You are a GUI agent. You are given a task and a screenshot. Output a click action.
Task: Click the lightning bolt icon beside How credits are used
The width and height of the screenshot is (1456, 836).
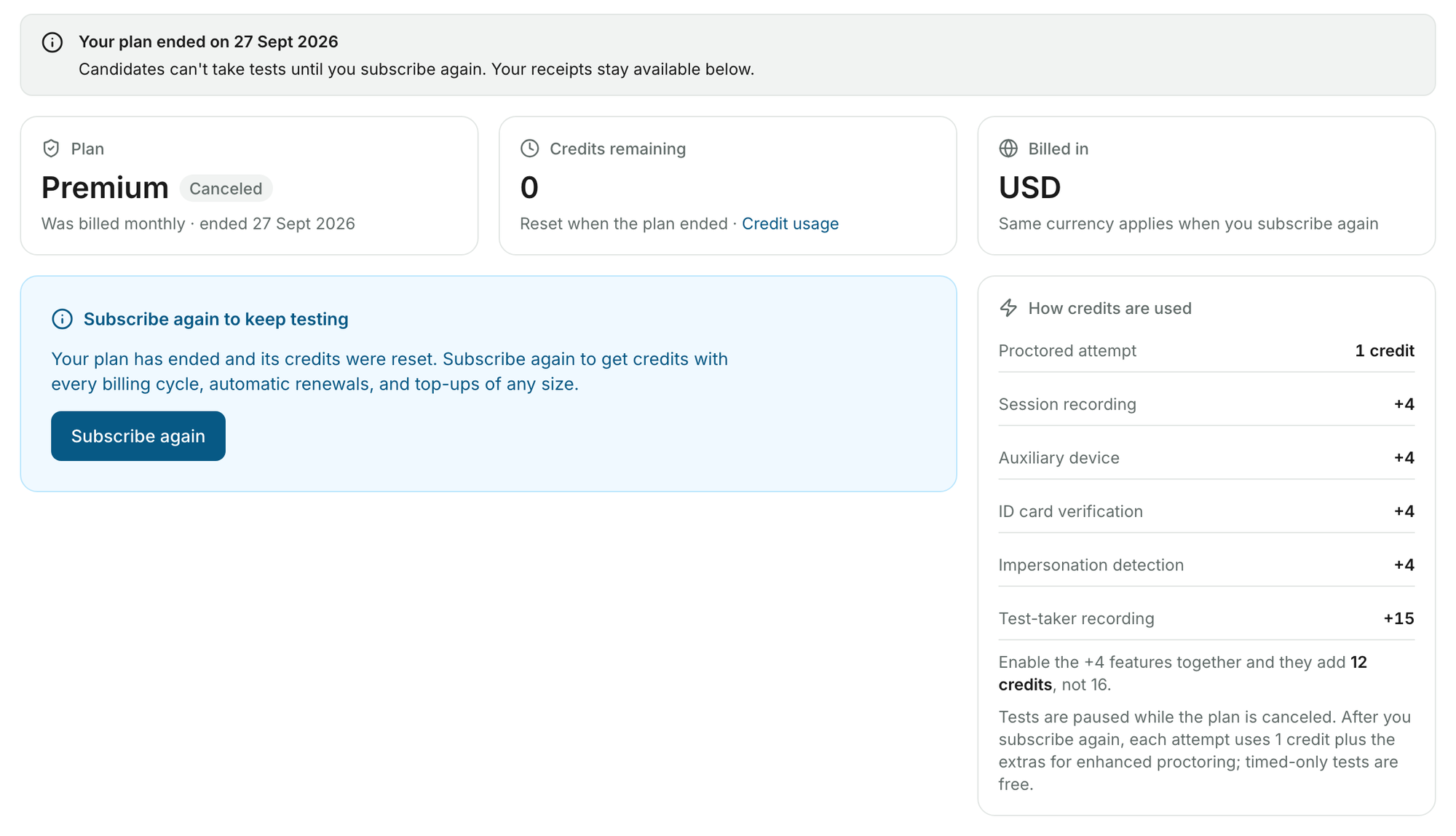[x=1008, y=308]
